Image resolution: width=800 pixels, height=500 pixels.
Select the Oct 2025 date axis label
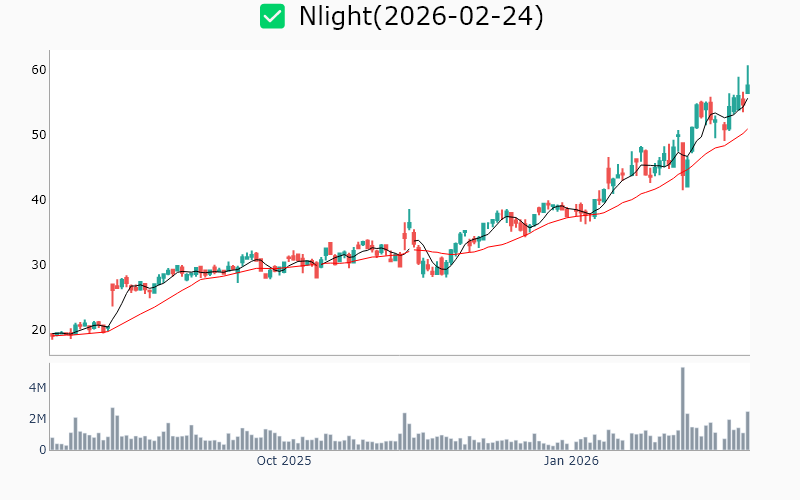284,461
